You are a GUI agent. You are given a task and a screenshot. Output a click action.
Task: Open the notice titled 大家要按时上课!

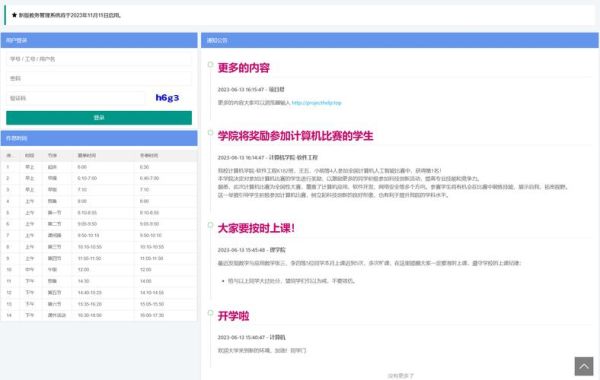(256, 228)
